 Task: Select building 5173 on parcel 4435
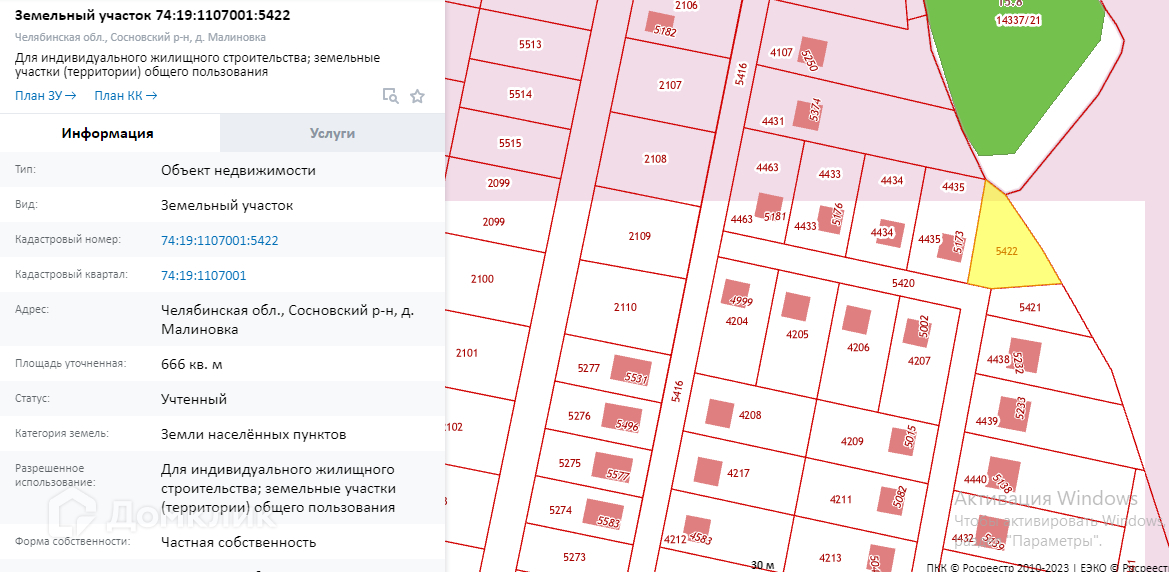tap(951, 247)
